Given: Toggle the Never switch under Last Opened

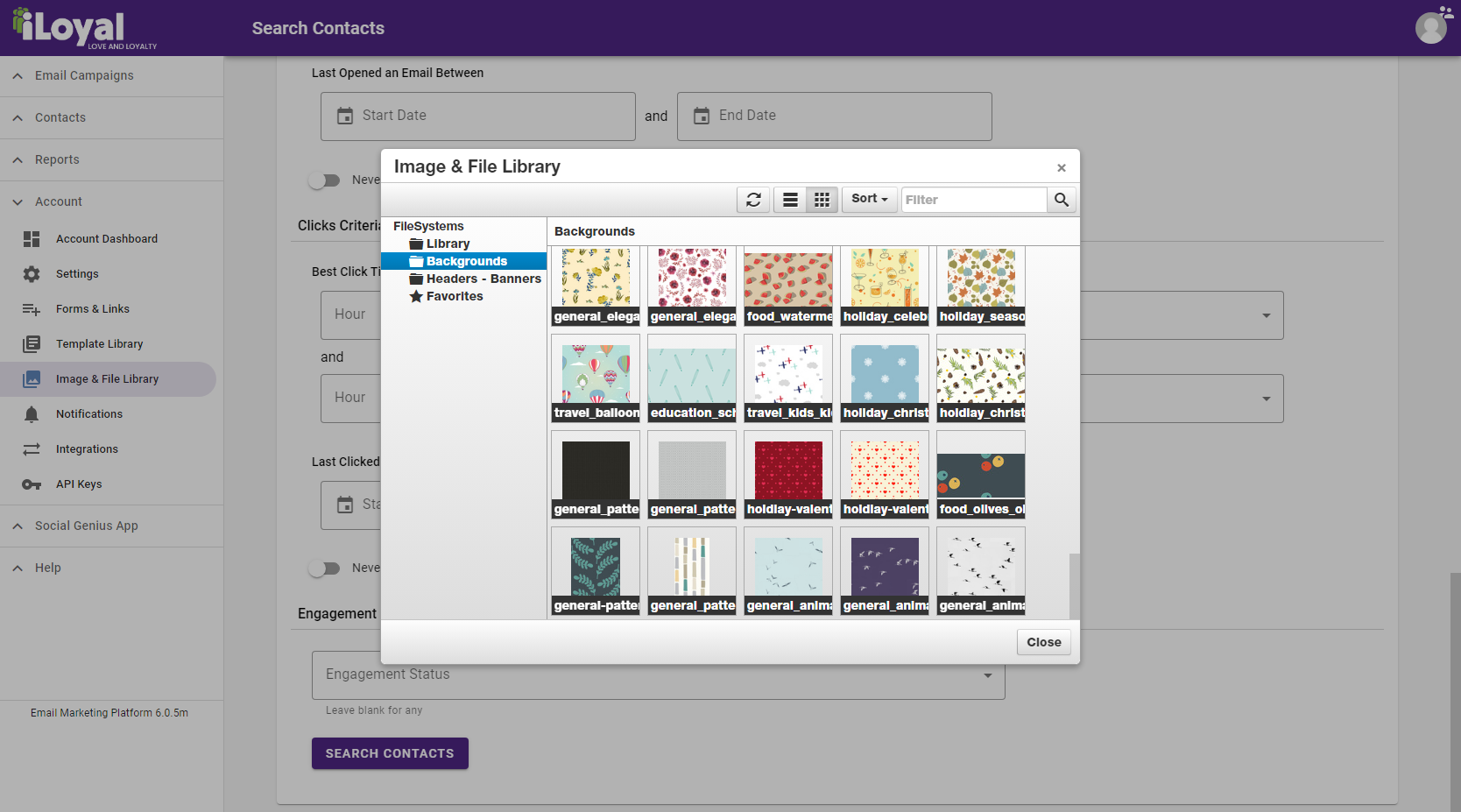Looking at the screenshot, I should (x=325, y=180).
